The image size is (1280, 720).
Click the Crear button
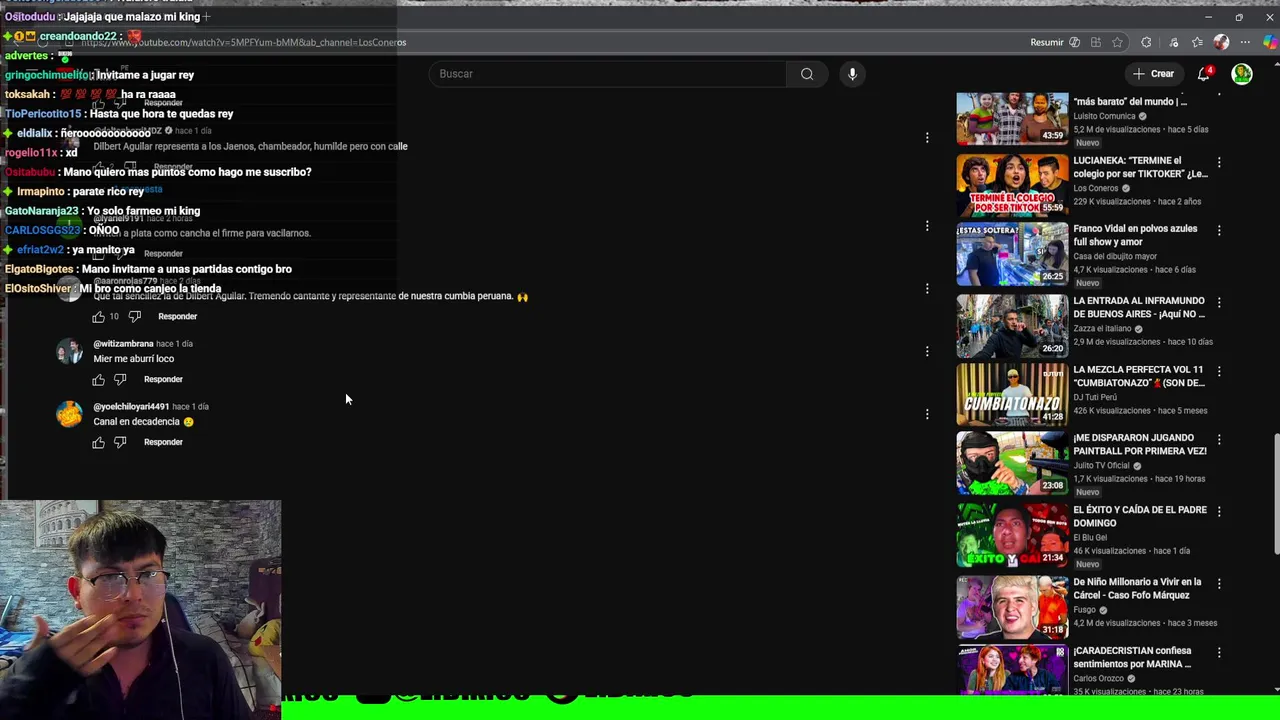[1153, 73]
